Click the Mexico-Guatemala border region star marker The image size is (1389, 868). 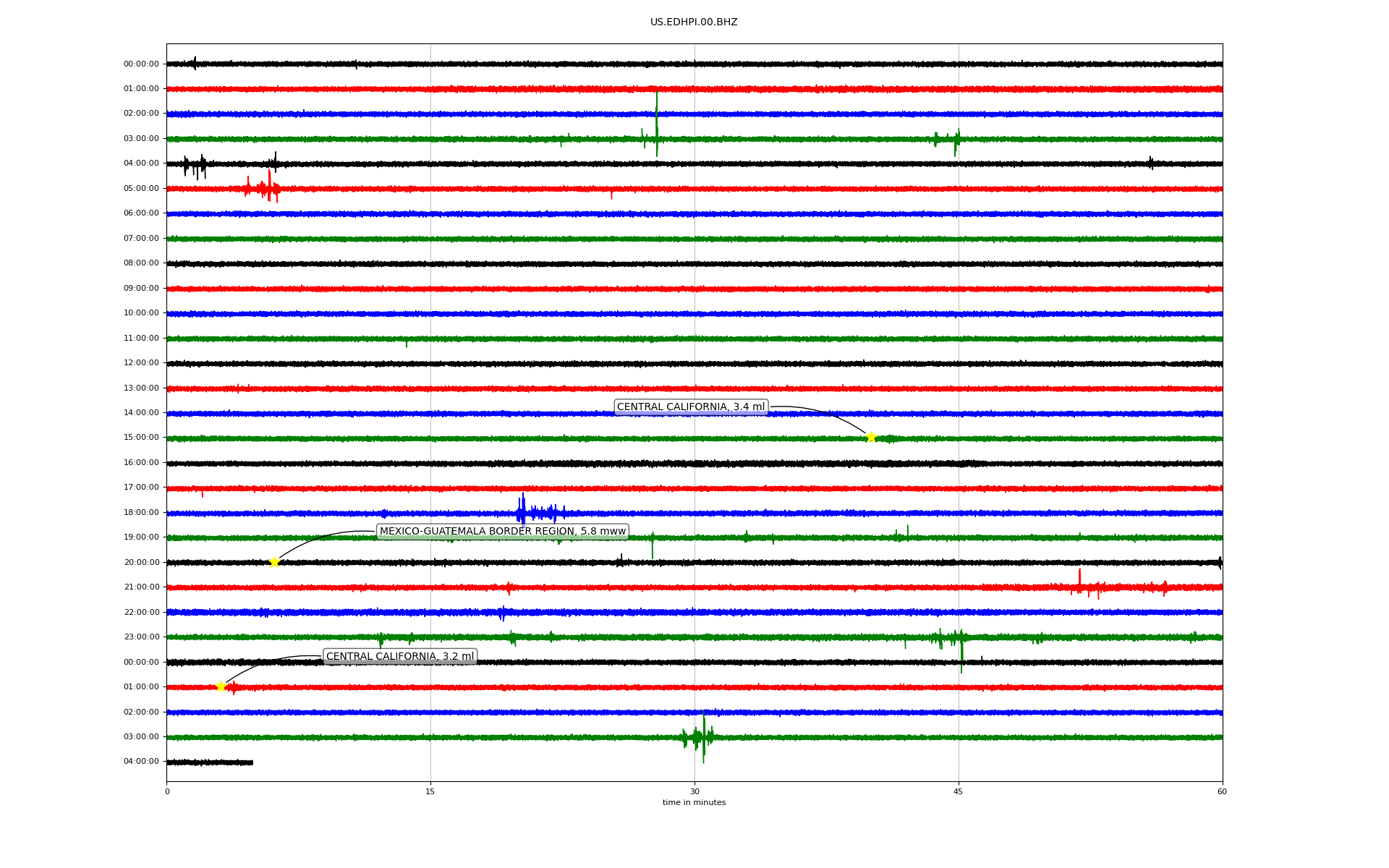click(274, 562)
